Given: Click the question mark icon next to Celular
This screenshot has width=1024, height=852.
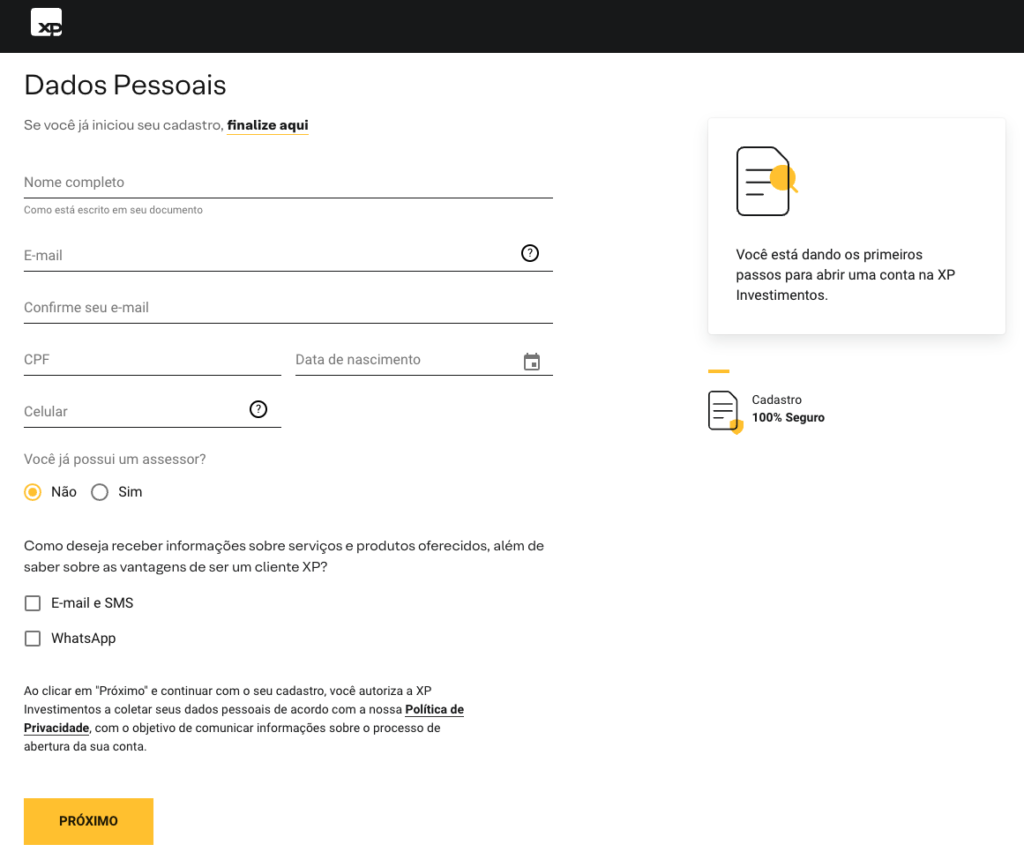Looking at the screenshot, I should [259, 409].
